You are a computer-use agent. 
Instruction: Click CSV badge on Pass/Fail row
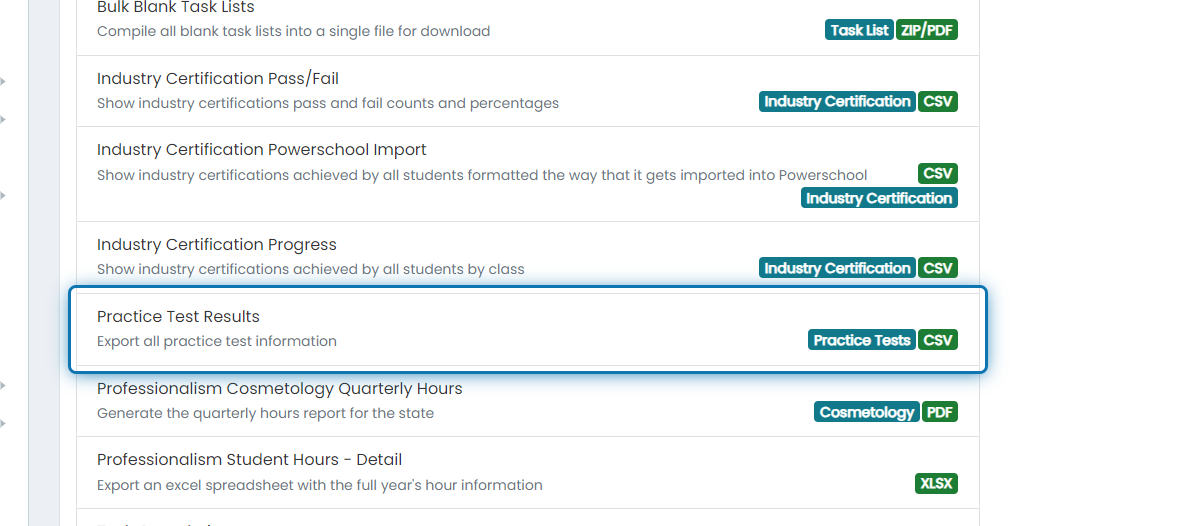pos(938,102)
